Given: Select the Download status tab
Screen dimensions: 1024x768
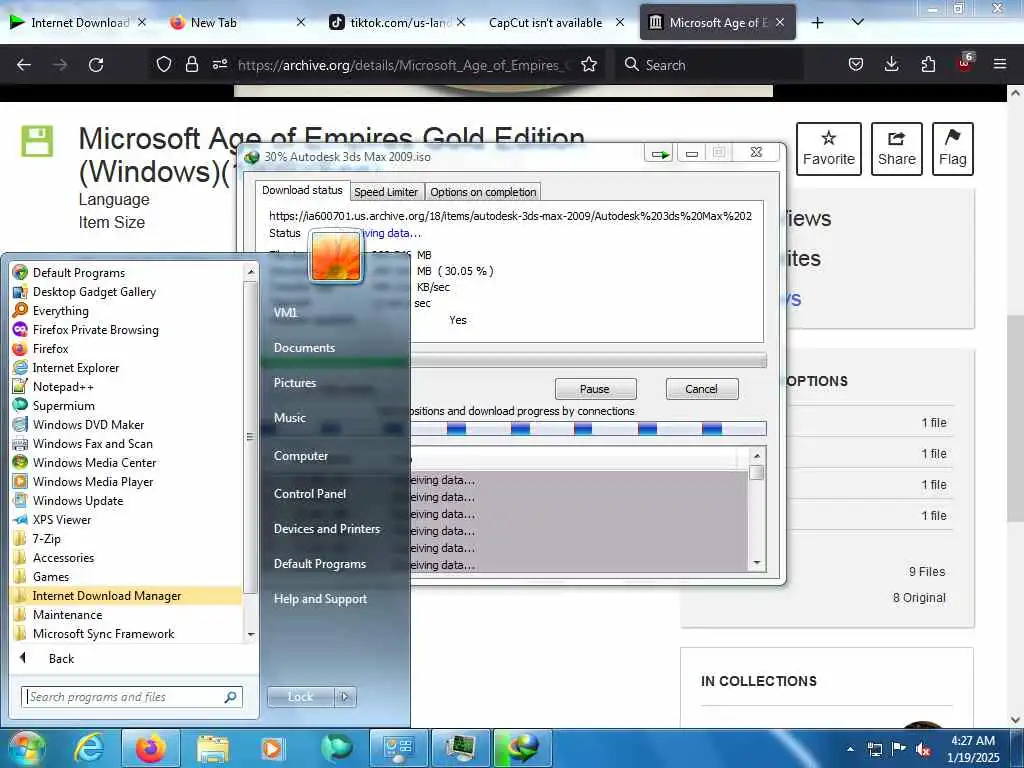Looking at the screenshot, I should 302,190.
